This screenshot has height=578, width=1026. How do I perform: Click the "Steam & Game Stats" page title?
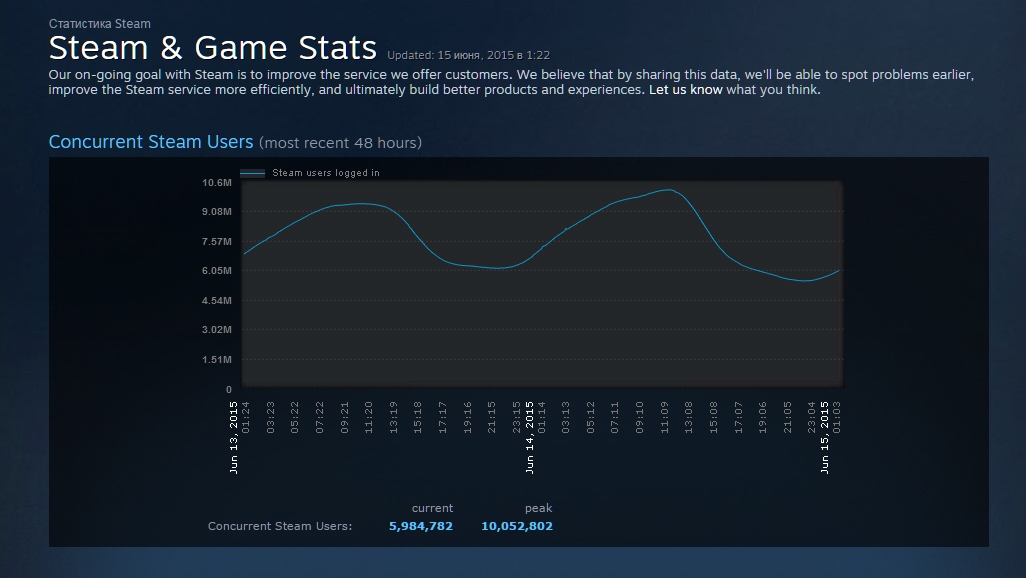point(213,48)
